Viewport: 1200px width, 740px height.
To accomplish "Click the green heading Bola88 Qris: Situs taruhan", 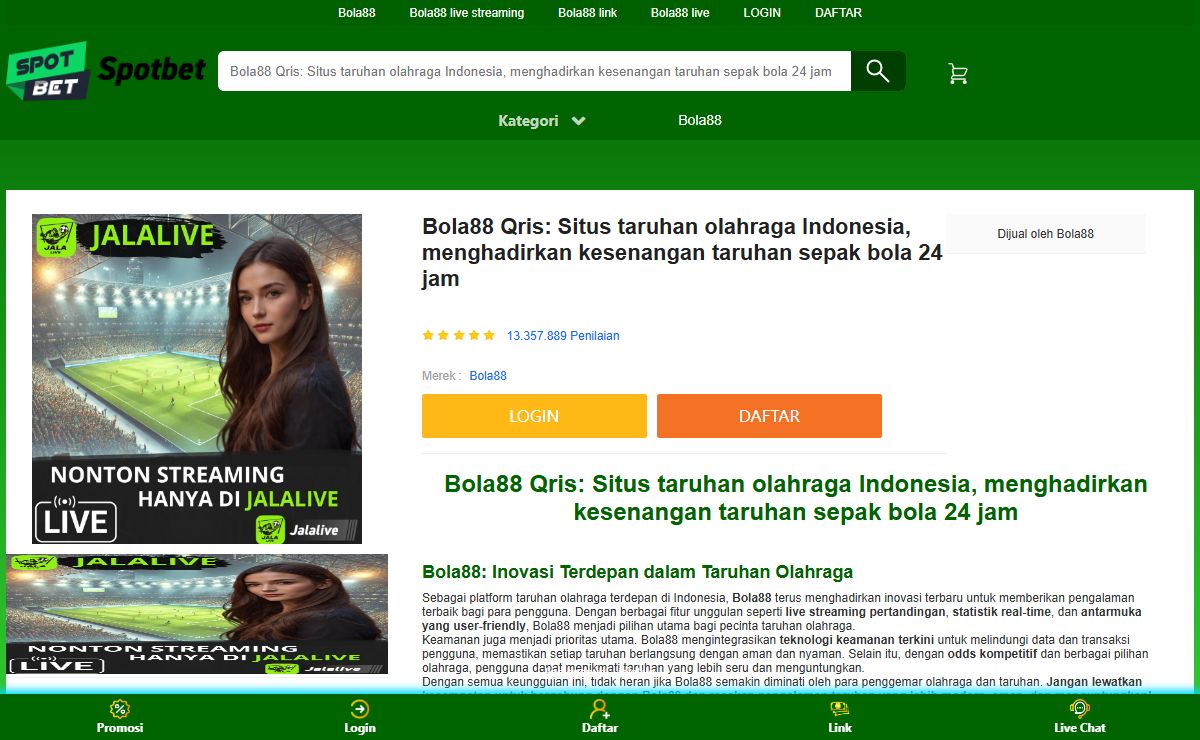I will (x=796, y=498).
